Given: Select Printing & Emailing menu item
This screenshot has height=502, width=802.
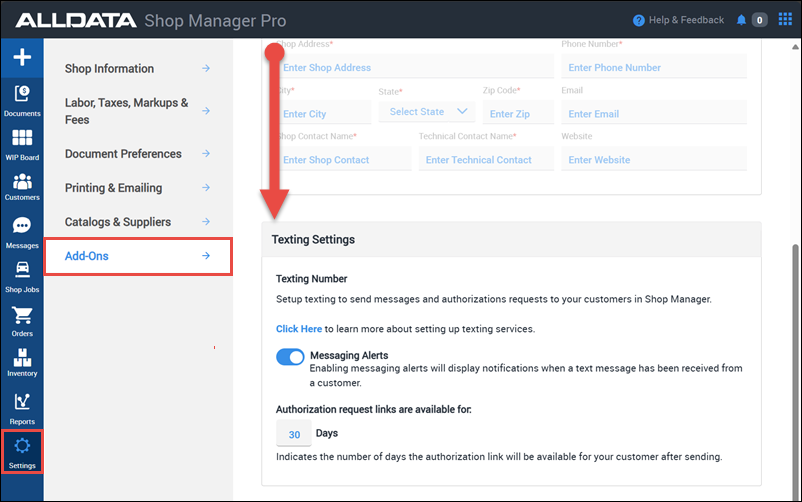Looking at the screenshot, I should (x=138, y=188).
